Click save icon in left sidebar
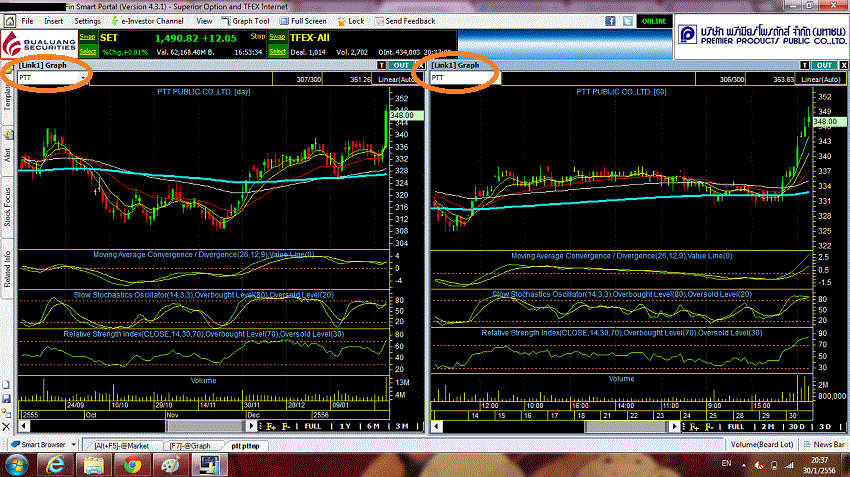 coord(7,399)
